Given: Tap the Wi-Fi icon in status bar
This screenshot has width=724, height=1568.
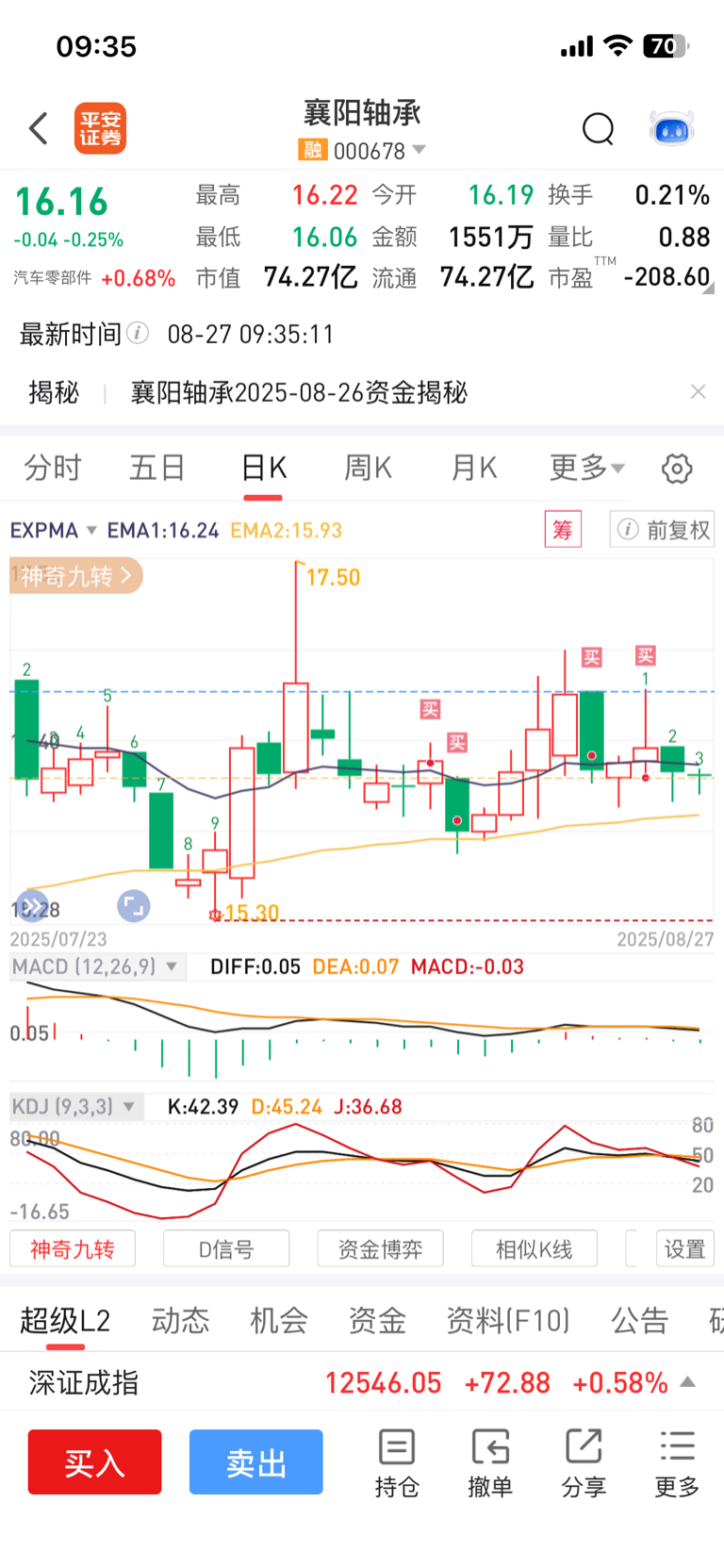Looking at the screenshot, I should tap(618, 45).
